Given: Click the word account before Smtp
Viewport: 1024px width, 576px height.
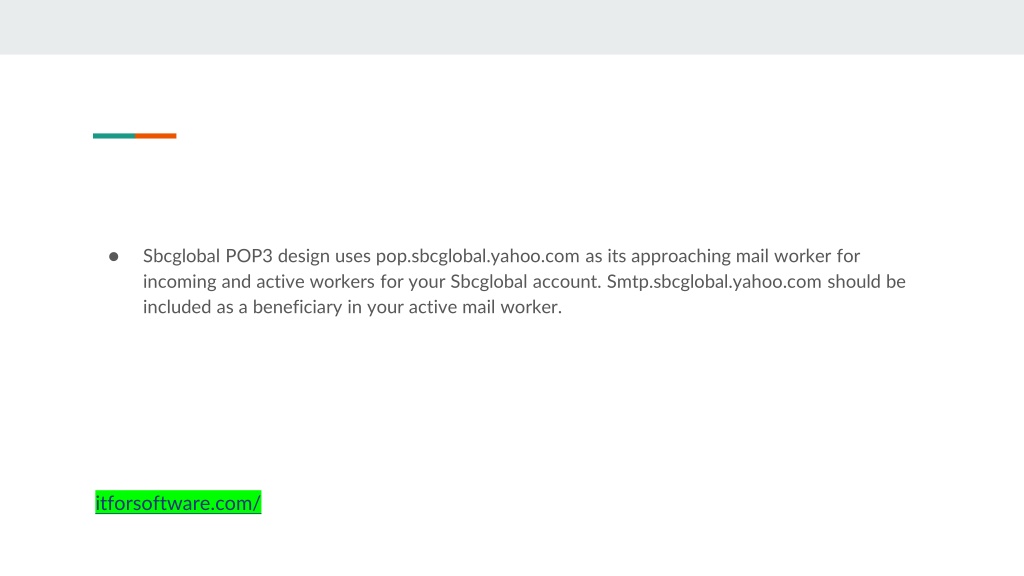Looking at the screenshot, I should coord(566,281).
